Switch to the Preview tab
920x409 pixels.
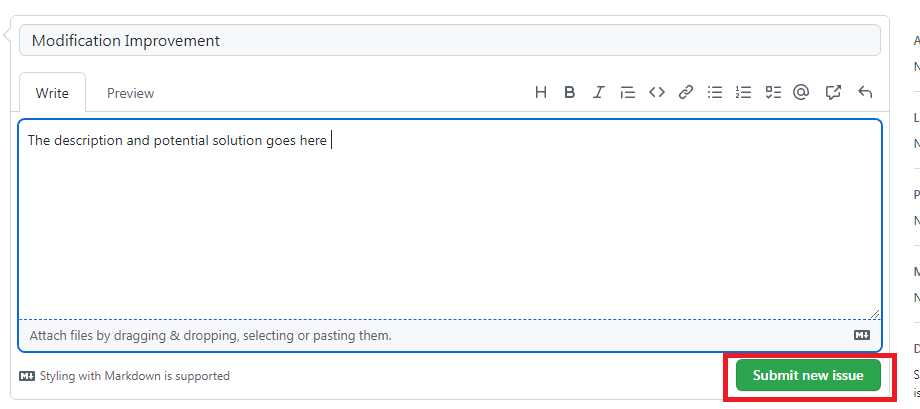point(130,93)
